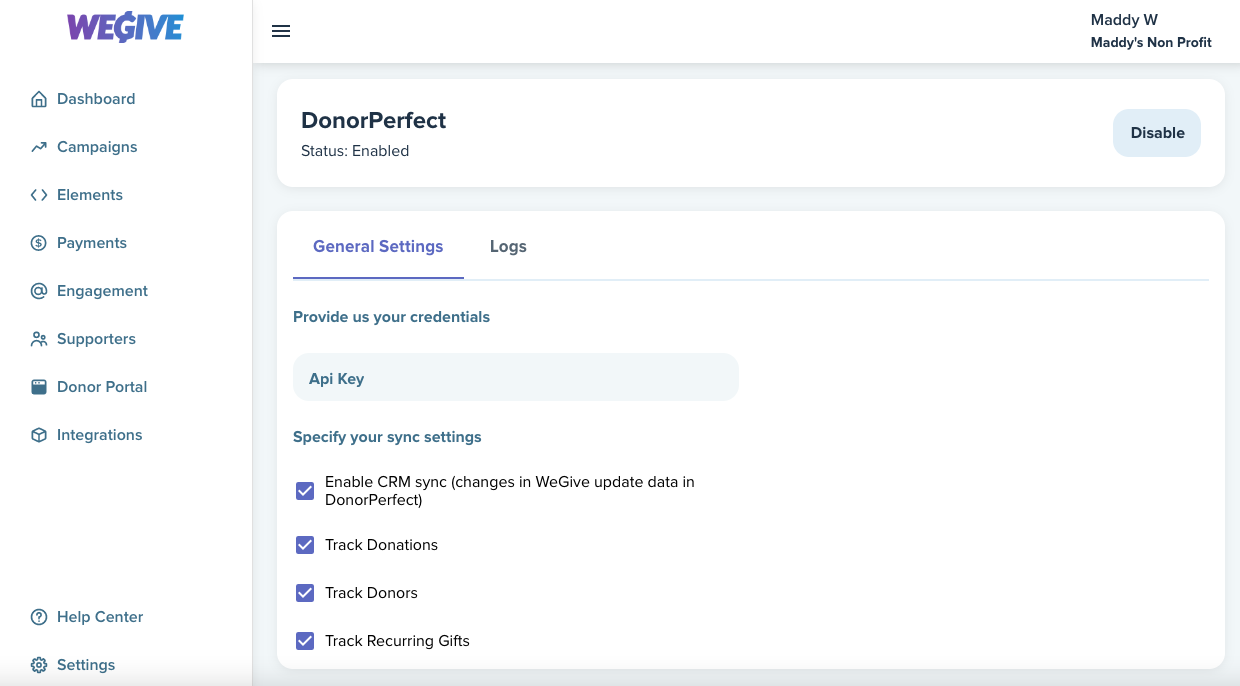View the Supporters list

[96, 339]
